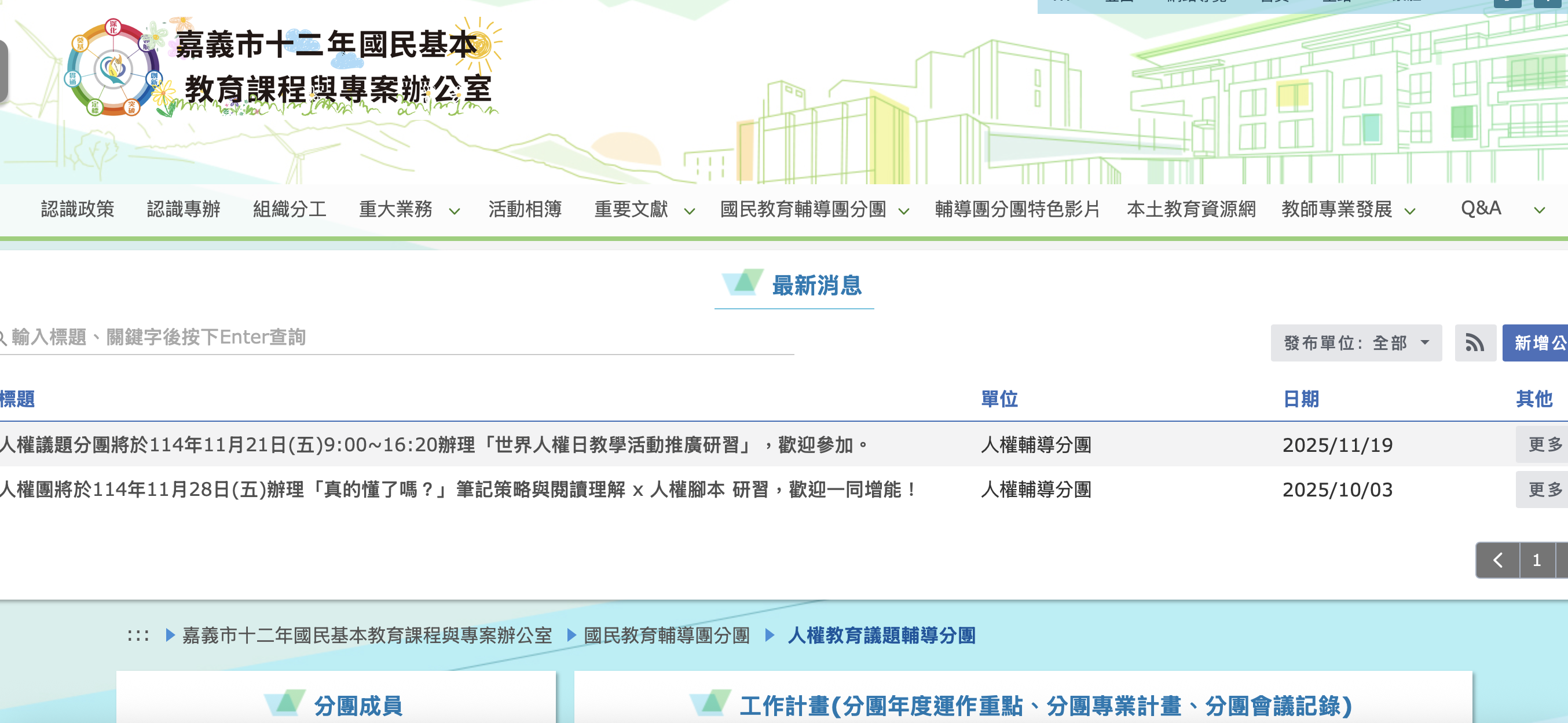Click the breadcrumb arrow before 人權教育議題輔導分團
Screen dimensions: 1568x723
(x=770, y=636)
